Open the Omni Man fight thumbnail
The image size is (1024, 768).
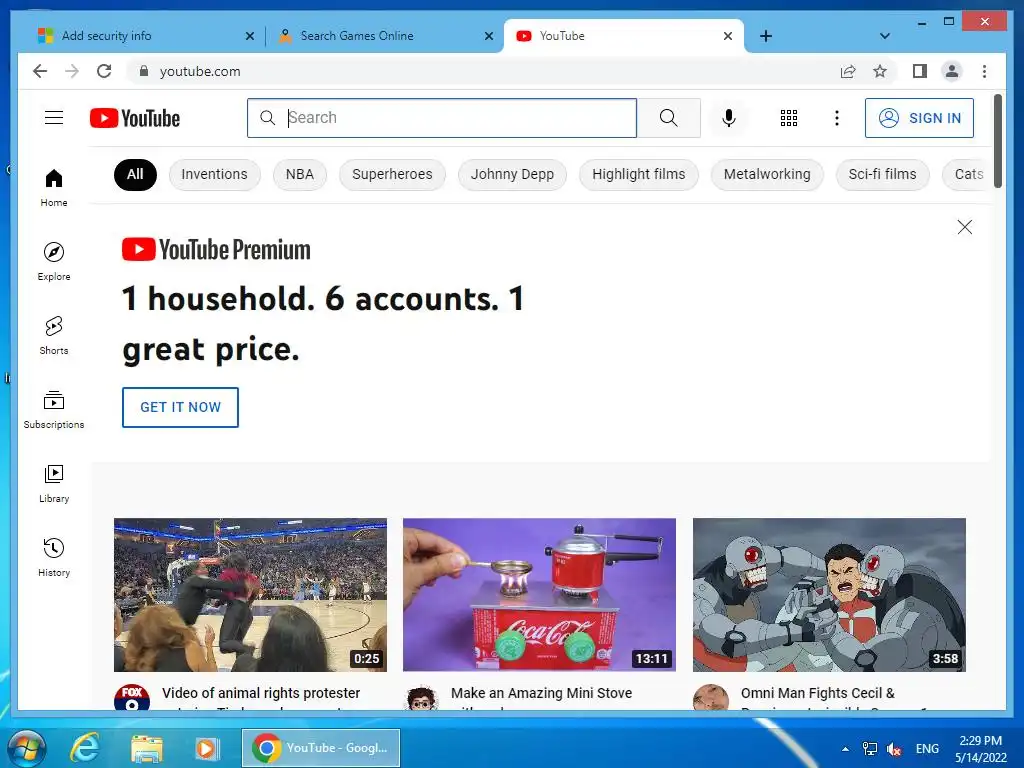point(829,595)
